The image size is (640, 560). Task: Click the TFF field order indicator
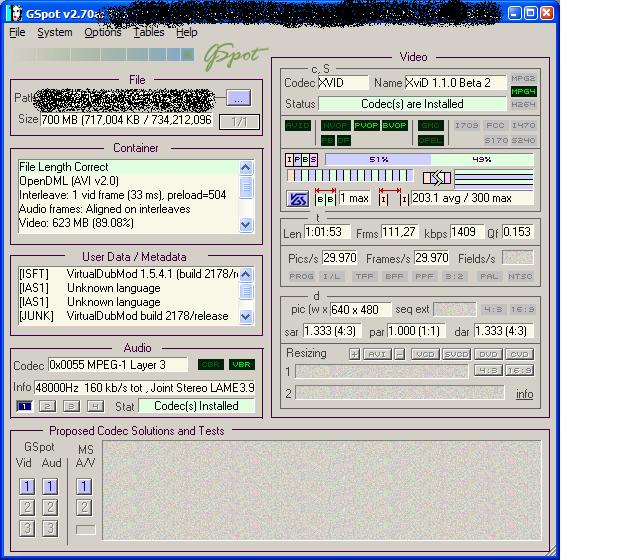coord(364,277)
